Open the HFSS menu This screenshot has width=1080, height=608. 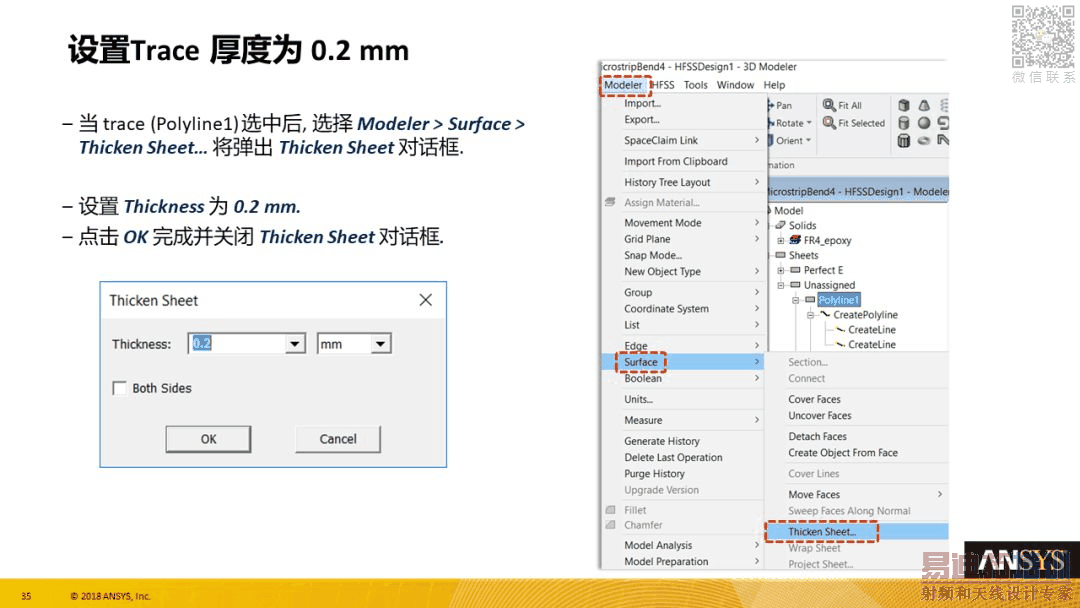pos(663,85)
